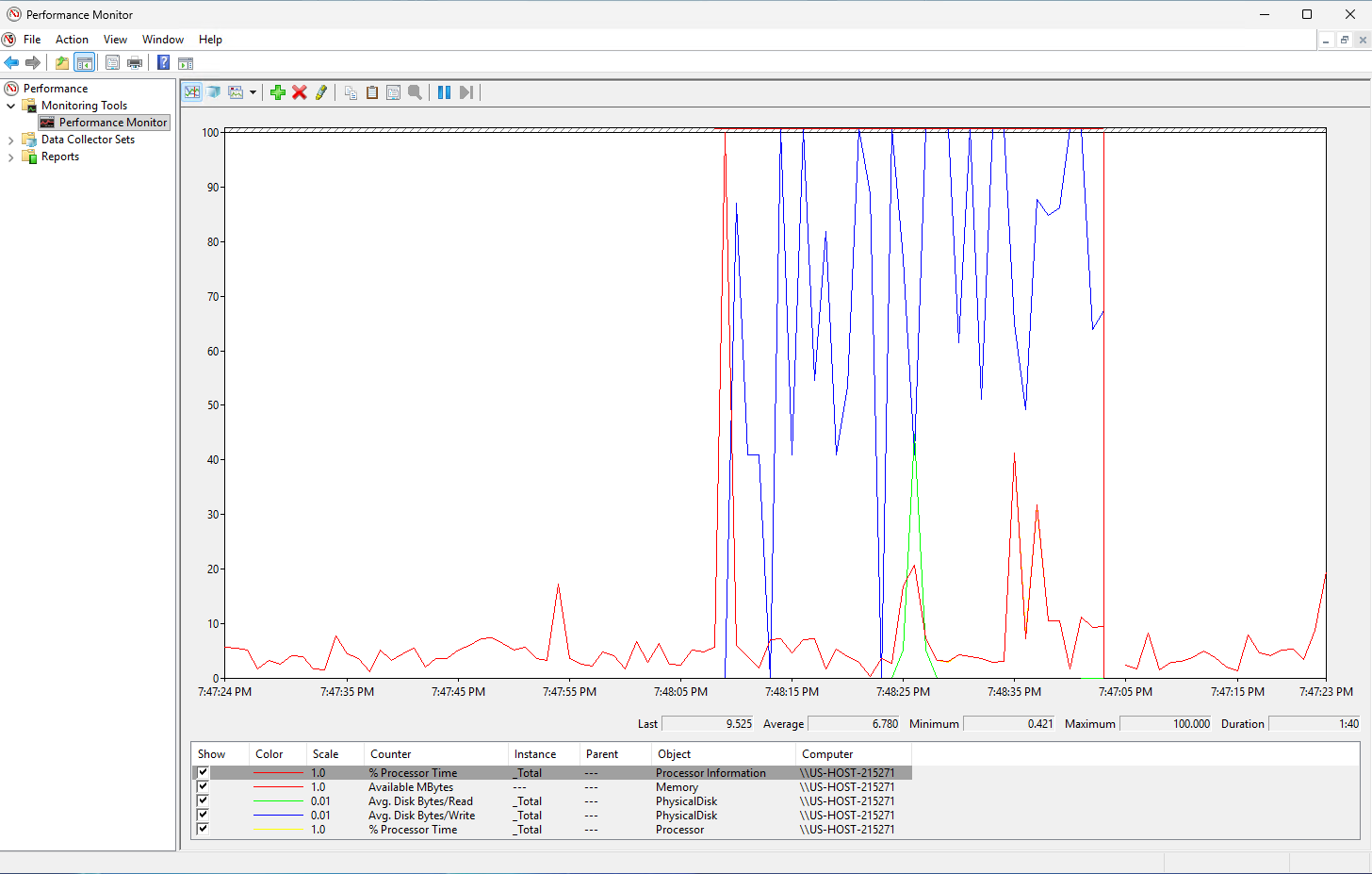This screenshot has height=874, width=1372.
Task: Click the Up One Level folder icon
Action: pyautogui.click(x=61, y=63)
